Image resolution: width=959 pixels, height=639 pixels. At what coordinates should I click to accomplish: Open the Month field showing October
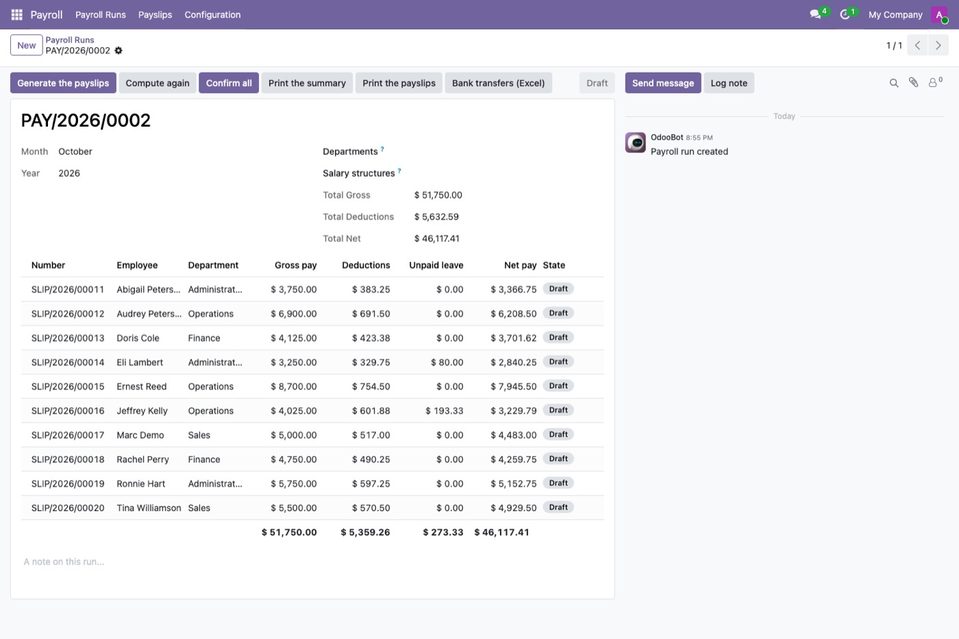pyautogui.click(x=75, y=152)
